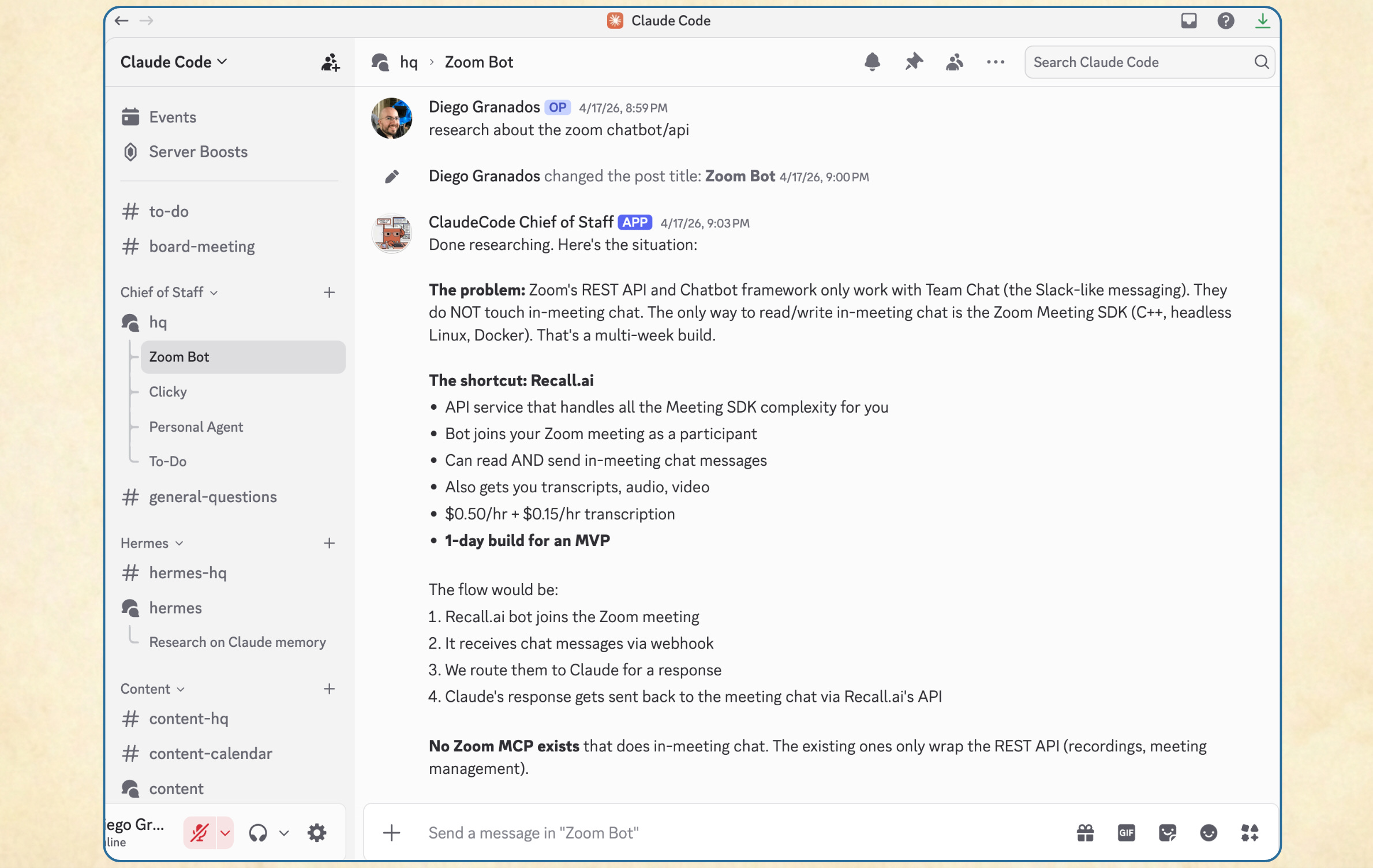
Task: Collapse the Chief of Staff category
Action: pos(169,292)
